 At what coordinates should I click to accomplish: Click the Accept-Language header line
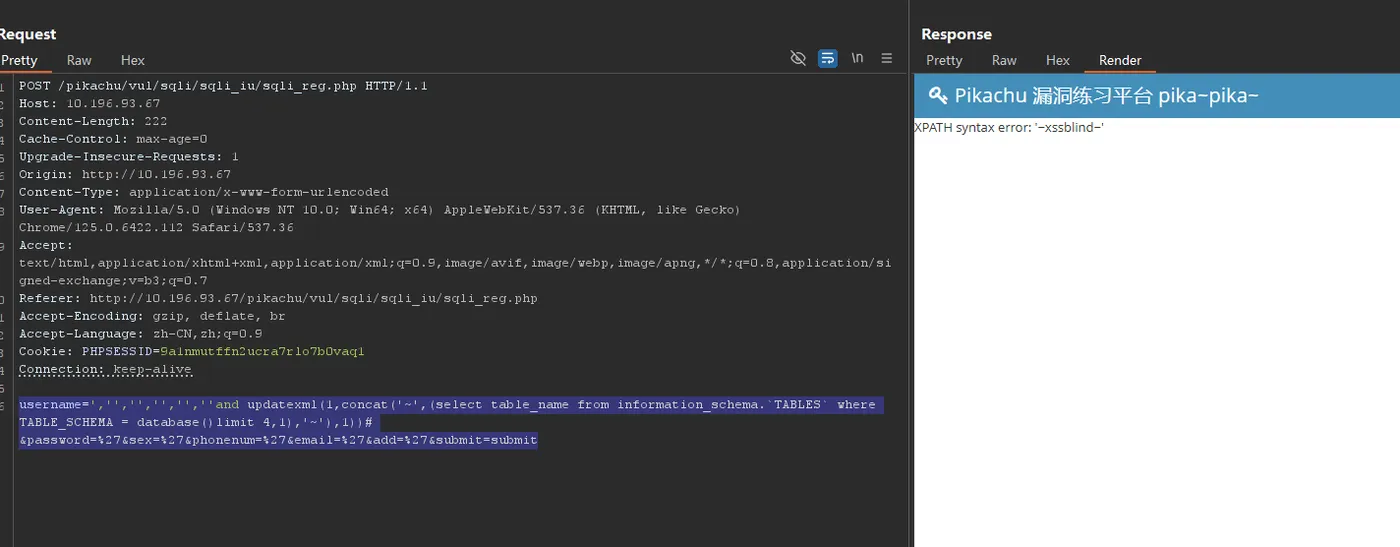point(140,334)
